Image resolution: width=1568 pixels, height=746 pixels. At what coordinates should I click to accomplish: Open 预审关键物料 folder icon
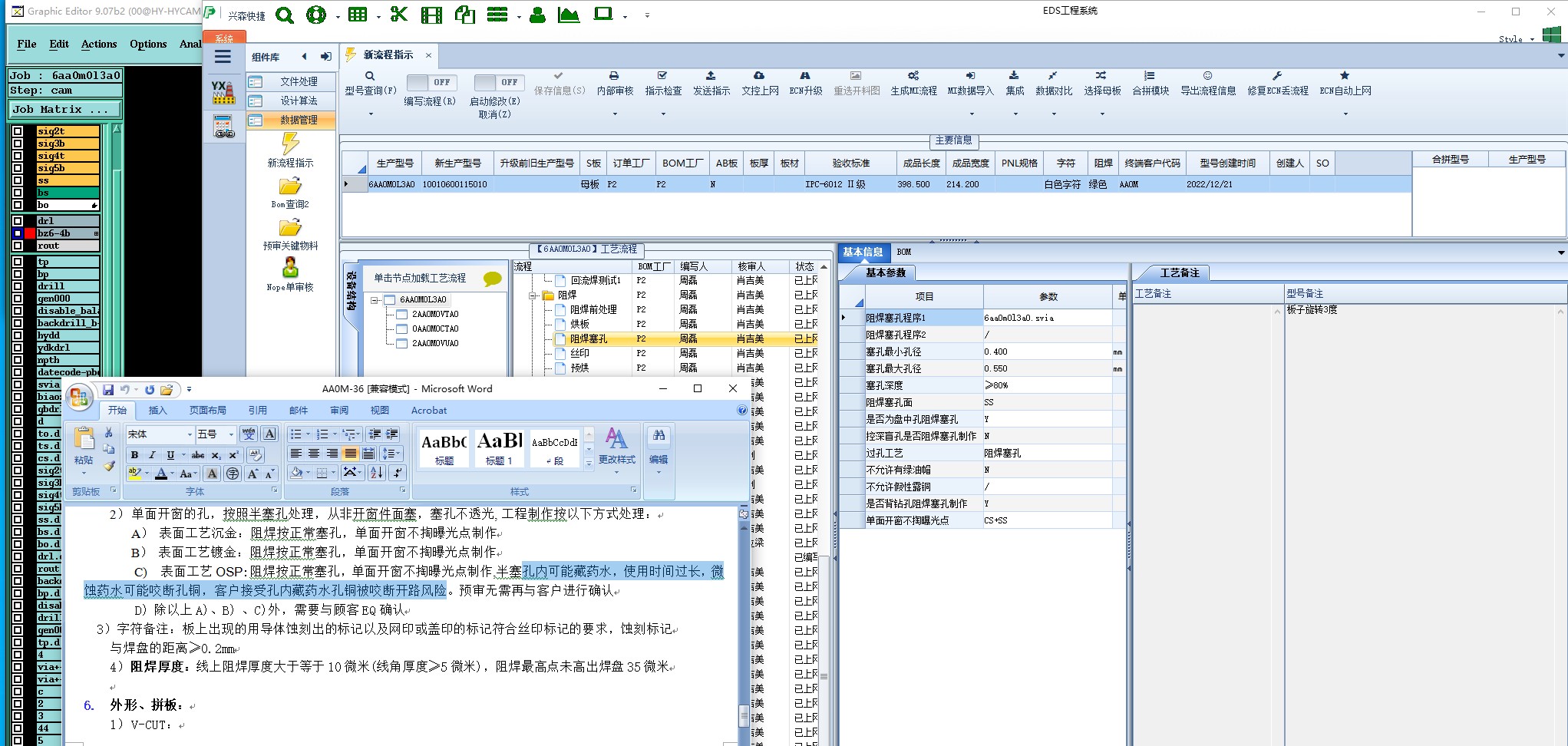click(290, 228)
